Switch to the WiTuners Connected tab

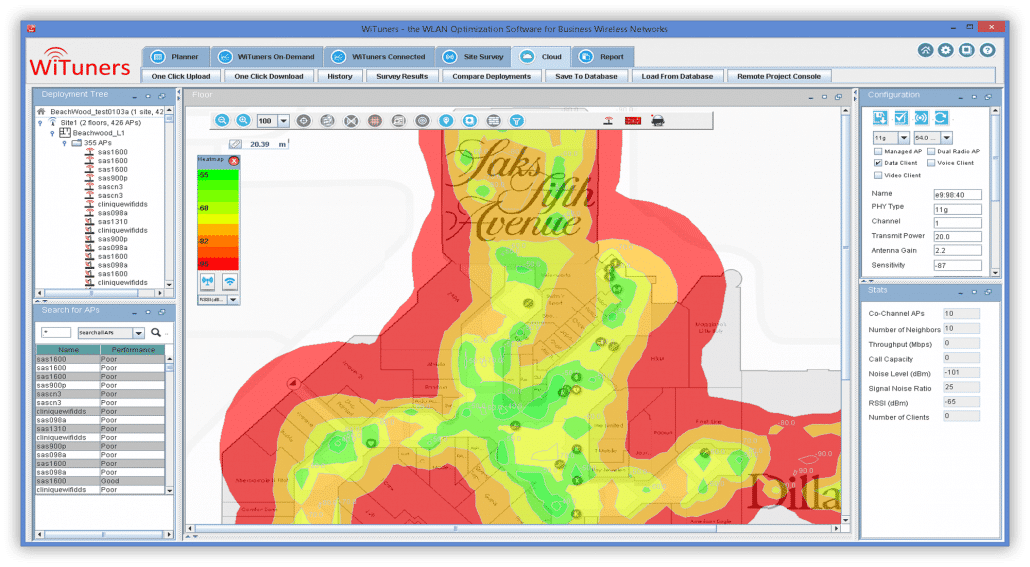point(378,57)
